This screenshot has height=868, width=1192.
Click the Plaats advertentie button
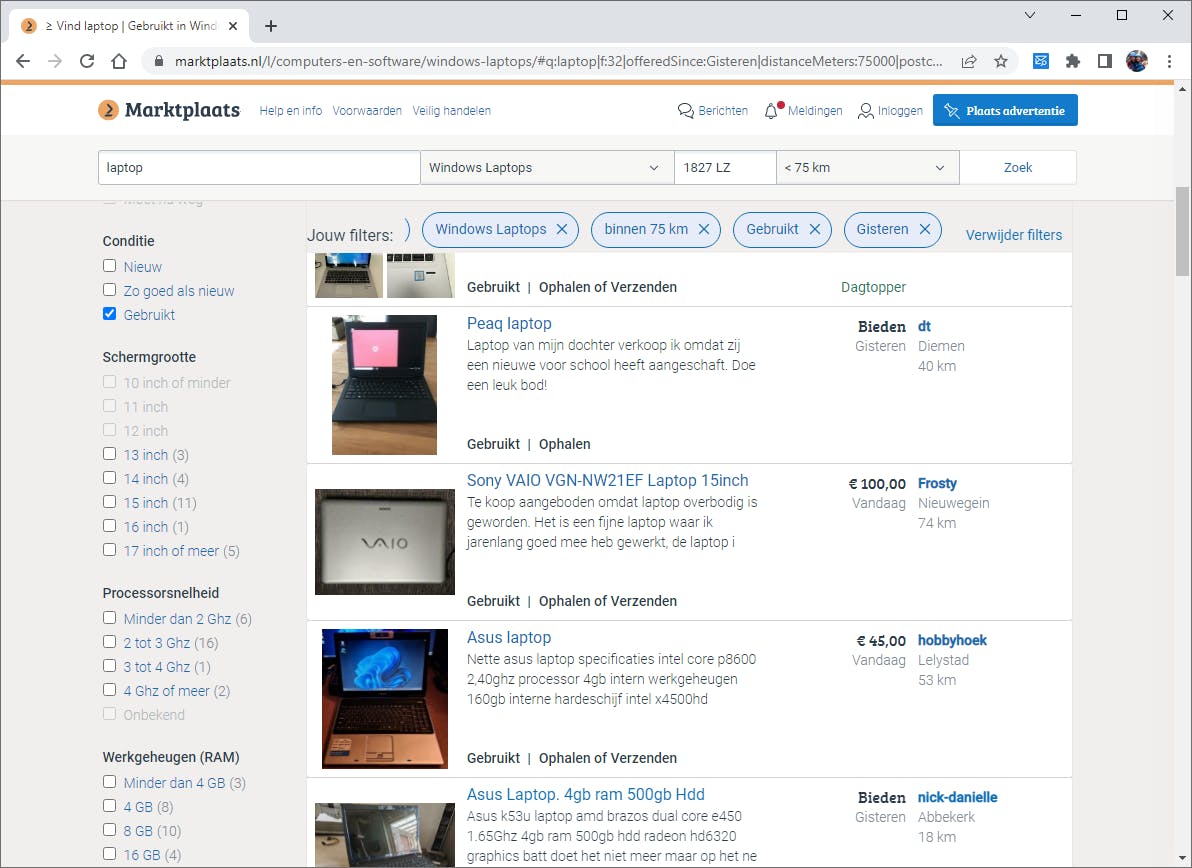pos(1005,110)
